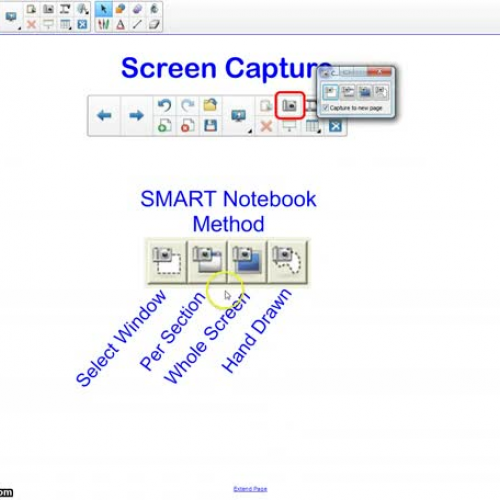Select the Fill bucket tool
Screen dimensions: 500x500
pos(154,9)
